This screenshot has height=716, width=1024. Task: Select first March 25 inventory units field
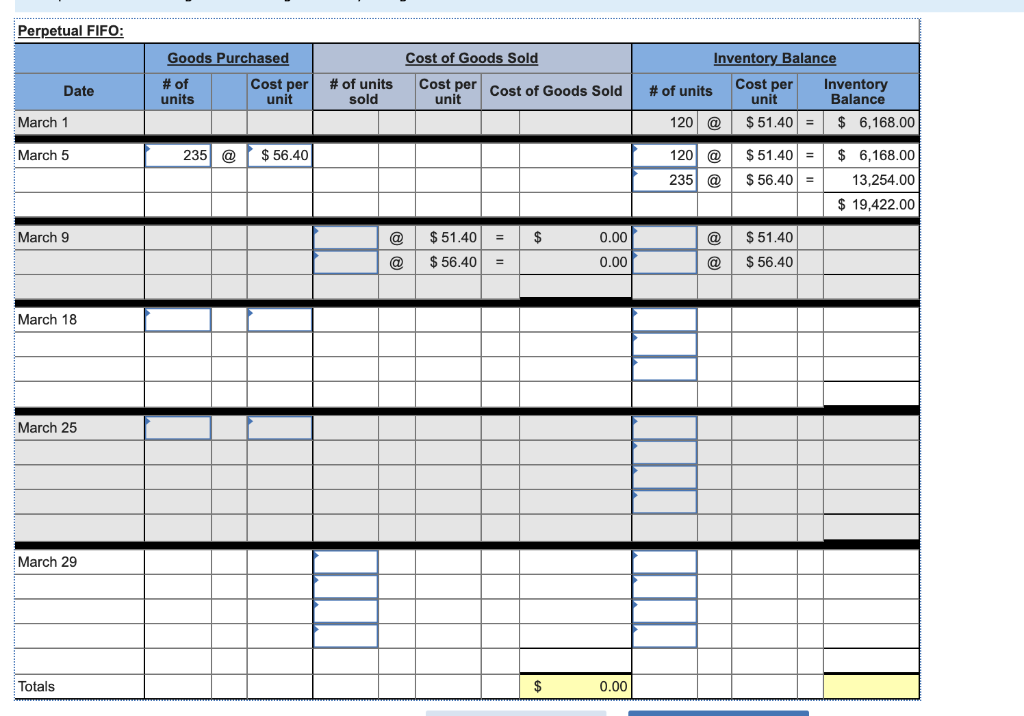[664, 428]
